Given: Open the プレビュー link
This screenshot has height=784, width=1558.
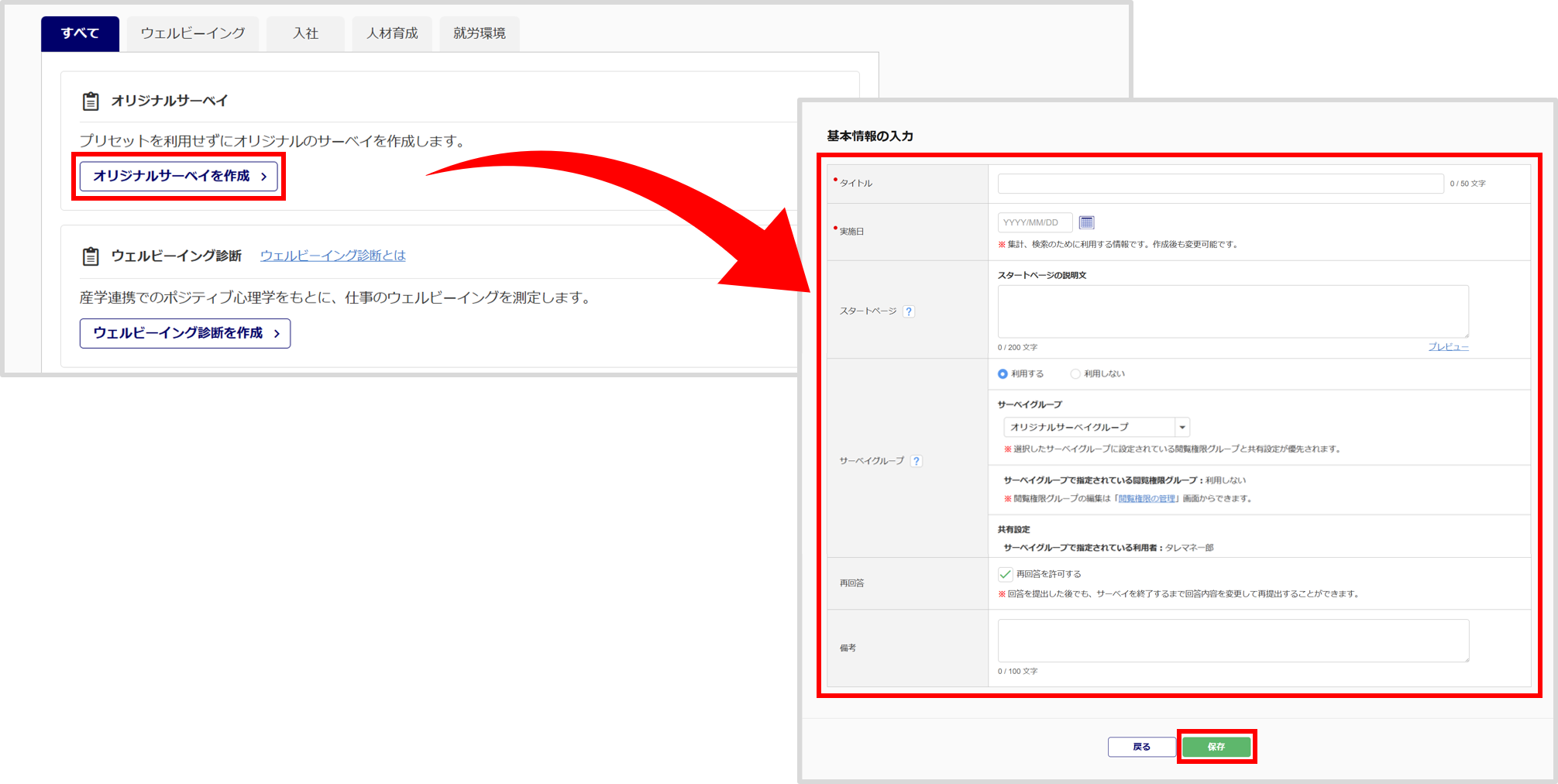Looking at the screenshot, I should (1448, 347).
